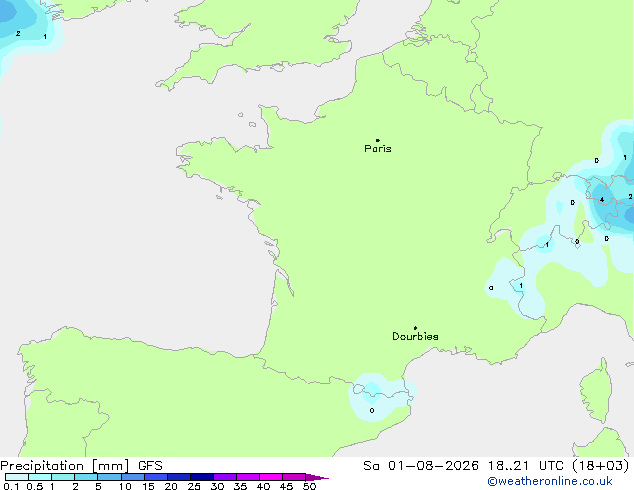Select legend swatch between 0.5 and 1
This screenshot has width=634, height=490.
(x=40, y=477)
